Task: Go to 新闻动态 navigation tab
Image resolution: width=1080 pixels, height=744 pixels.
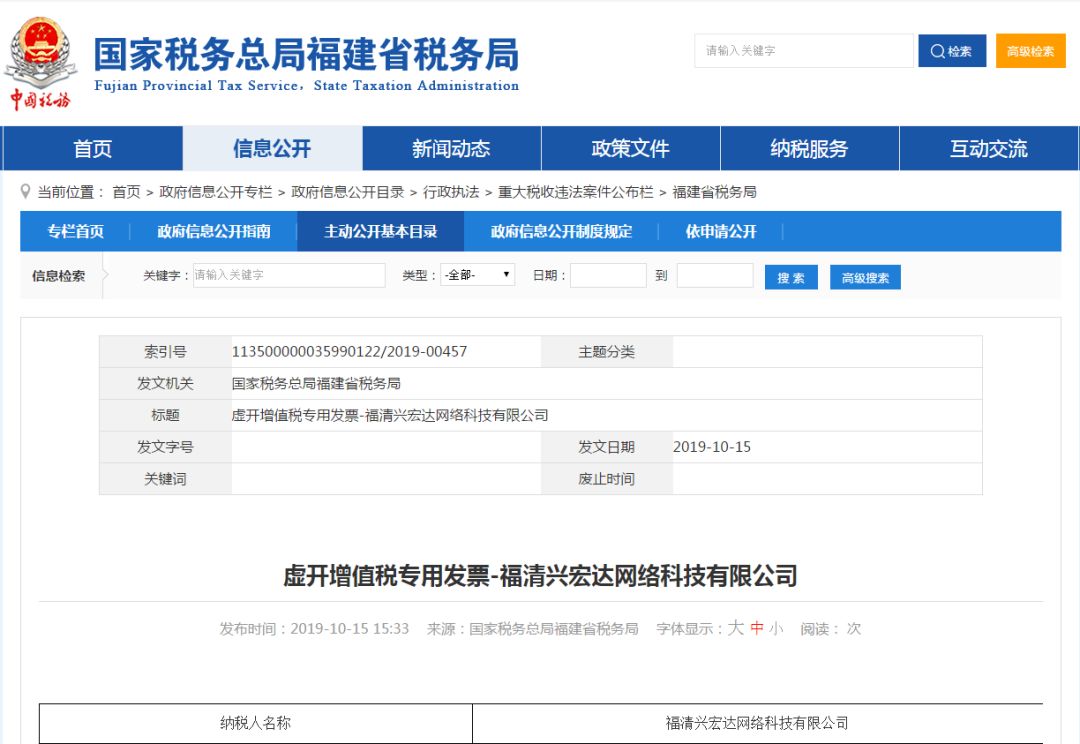Action: point(451,148)
